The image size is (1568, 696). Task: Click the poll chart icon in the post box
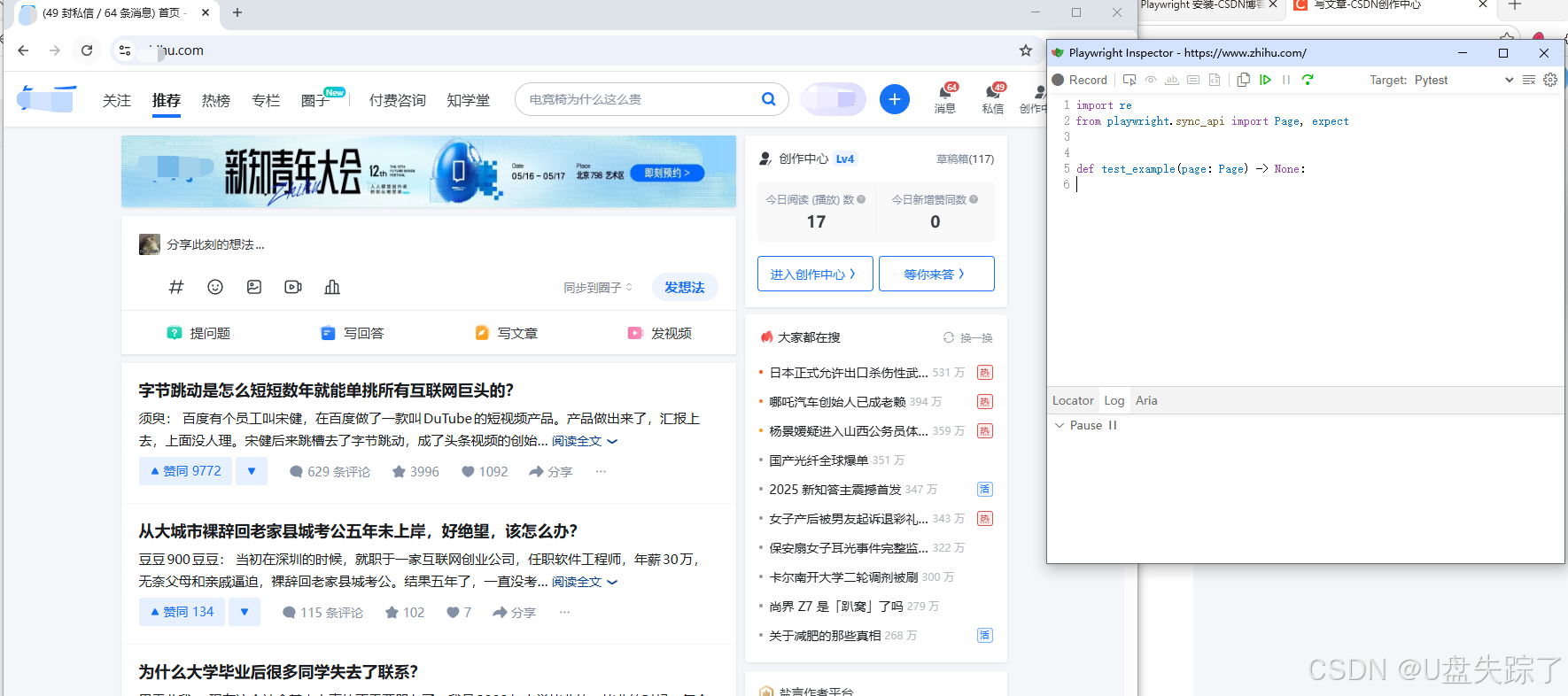332,287
